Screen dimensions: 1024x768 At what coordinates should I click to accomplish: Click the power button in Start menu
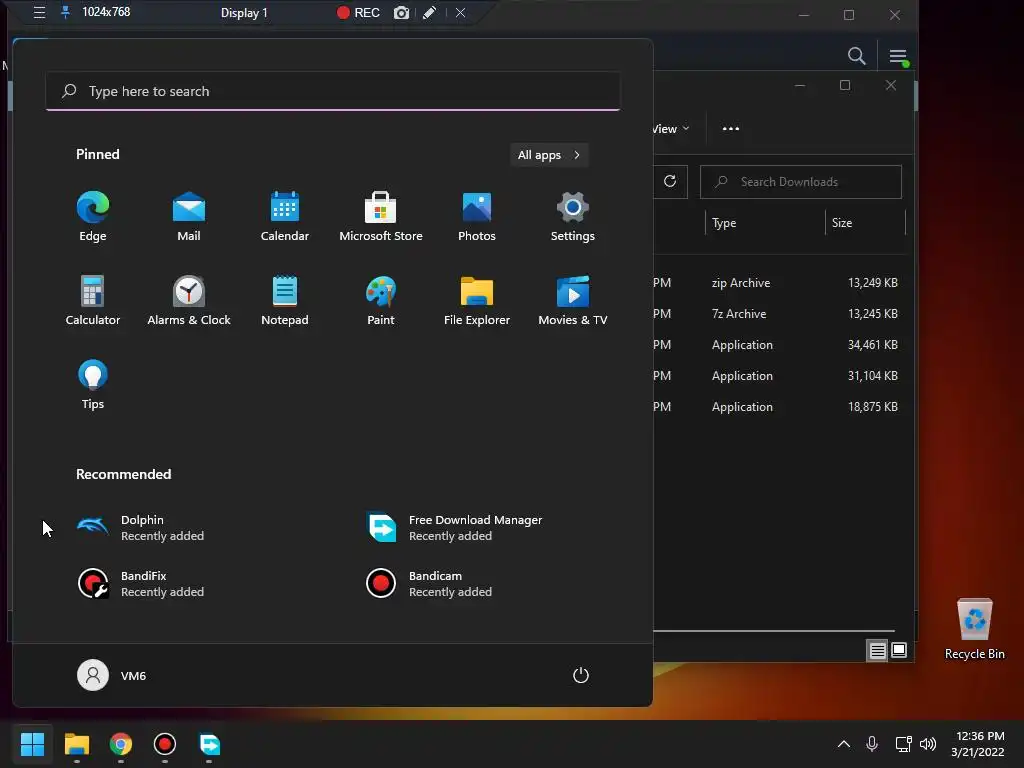click(581, 675)
